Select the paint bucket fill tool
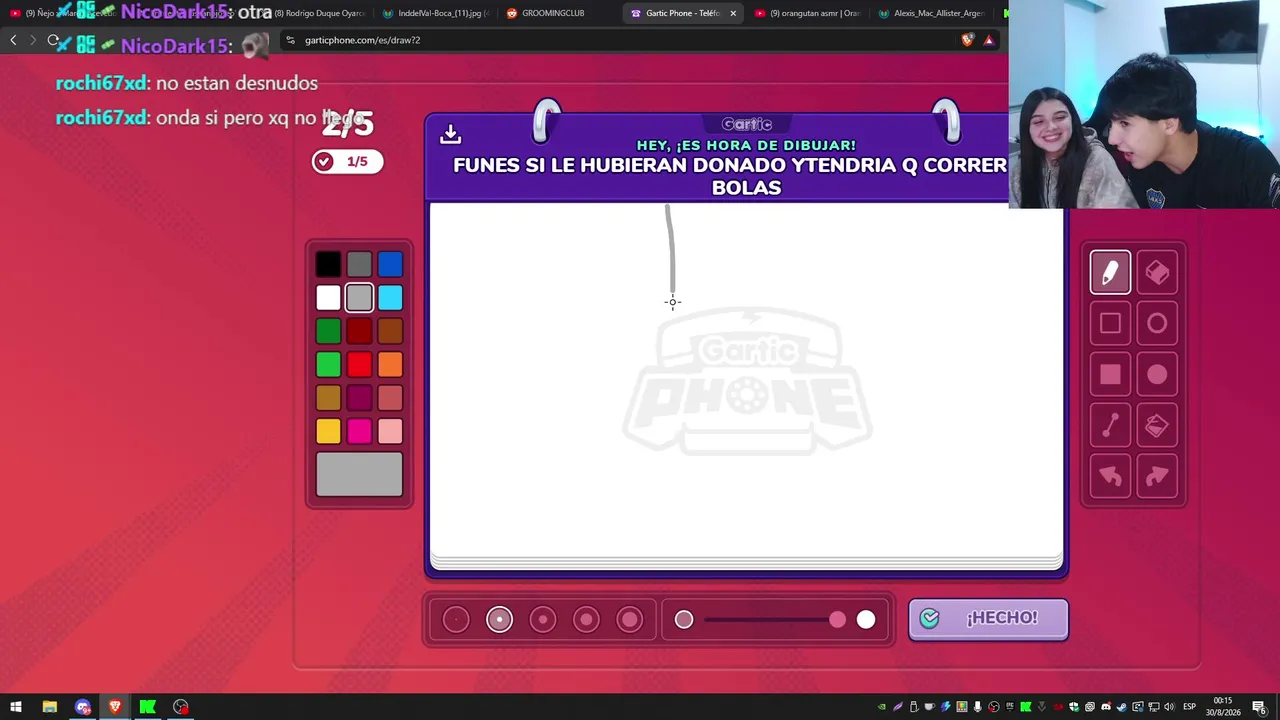Viewport: 1280px width, 720px height. pos(1157,426)
